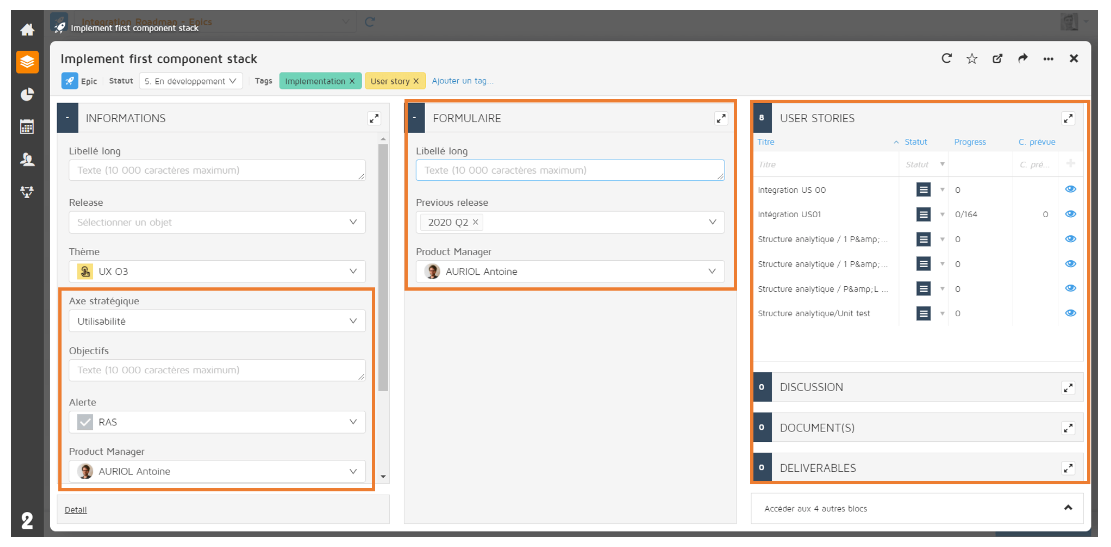Toggle eye icon for Intégration US01
Image resolution: width=1111 pixels, height=547 pixels.
[x=1070, y=214]
